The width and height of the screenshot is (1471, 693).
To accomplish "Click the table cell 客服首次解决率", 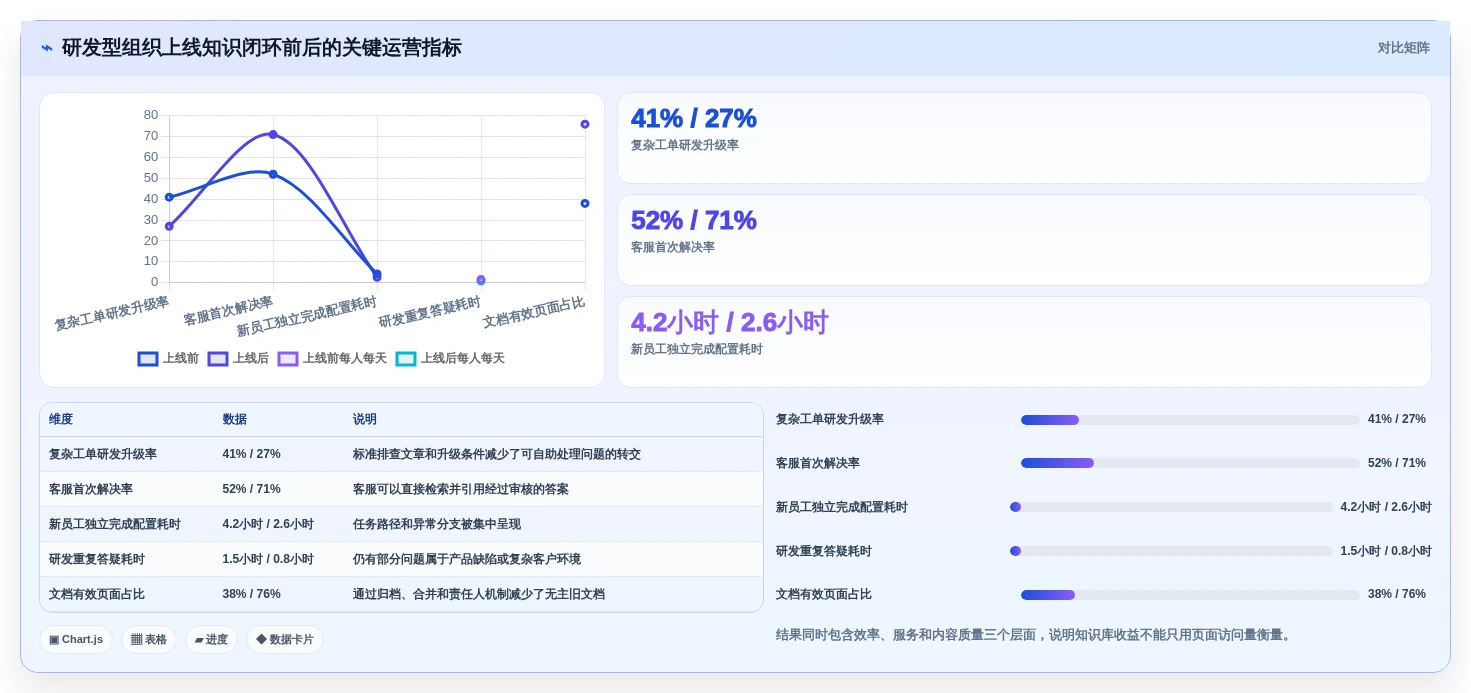I will tap(91, 489).
